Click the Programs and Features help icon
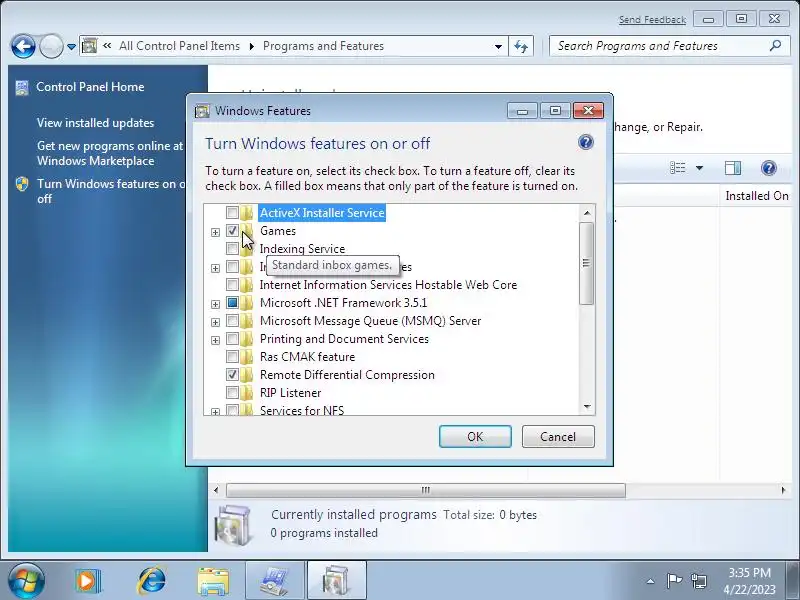 [768, 168]
